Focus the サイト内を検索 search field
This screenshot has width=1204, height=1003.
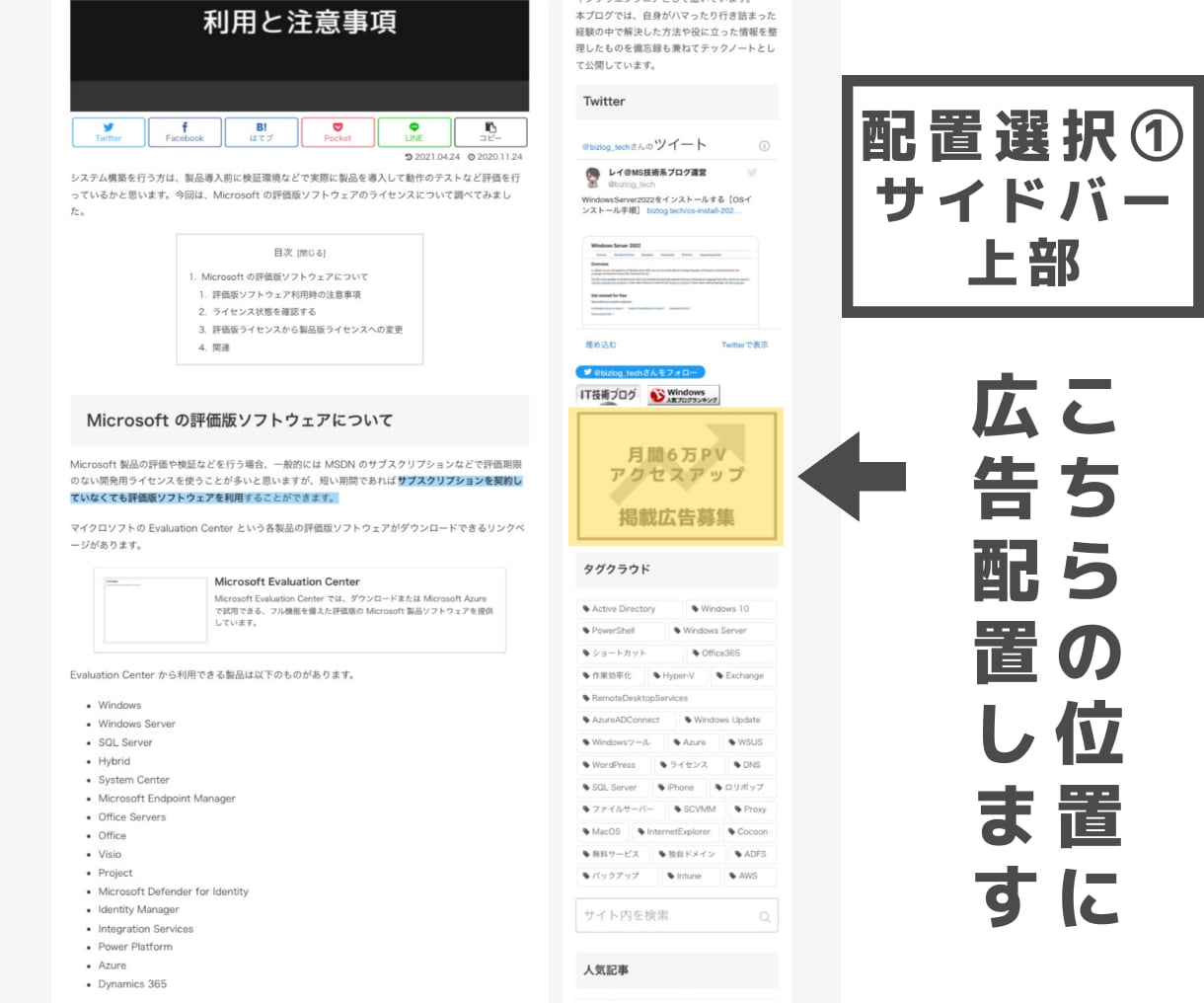677,915
